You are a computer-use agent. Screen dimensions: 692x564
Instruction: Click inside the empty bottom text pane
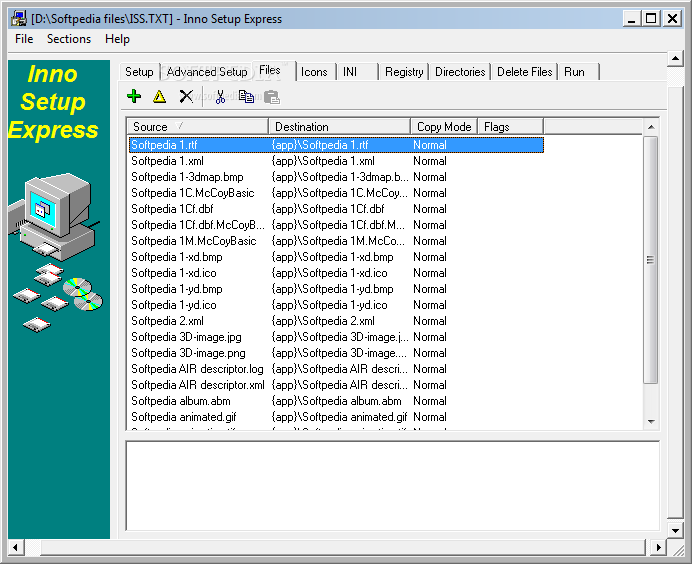(392, 486)
